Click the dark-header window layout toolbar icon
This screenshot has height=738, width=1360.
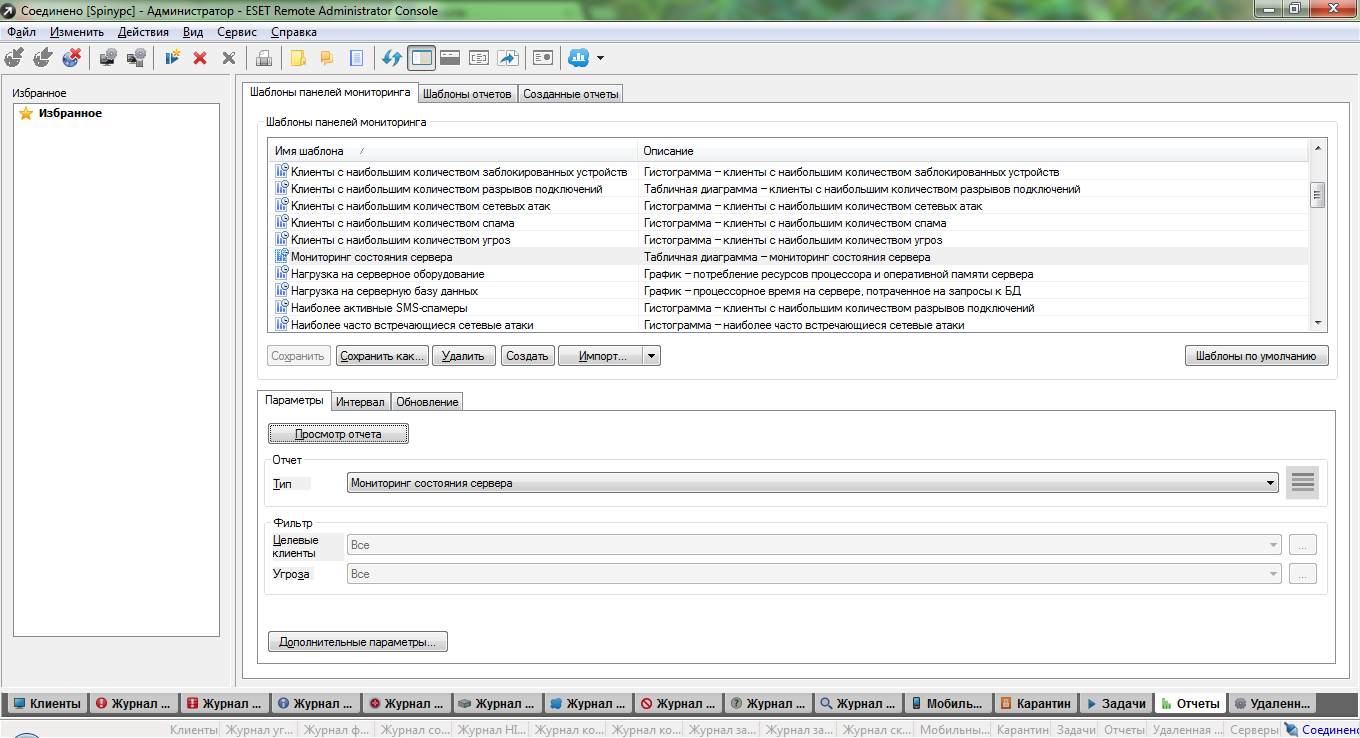coord(450,58)
